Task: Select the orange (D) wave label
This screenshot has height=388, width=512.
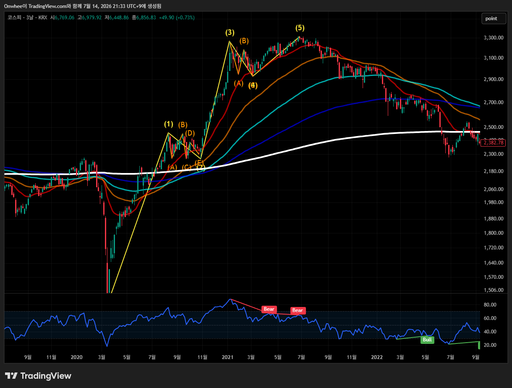Action: coord(190,133)
